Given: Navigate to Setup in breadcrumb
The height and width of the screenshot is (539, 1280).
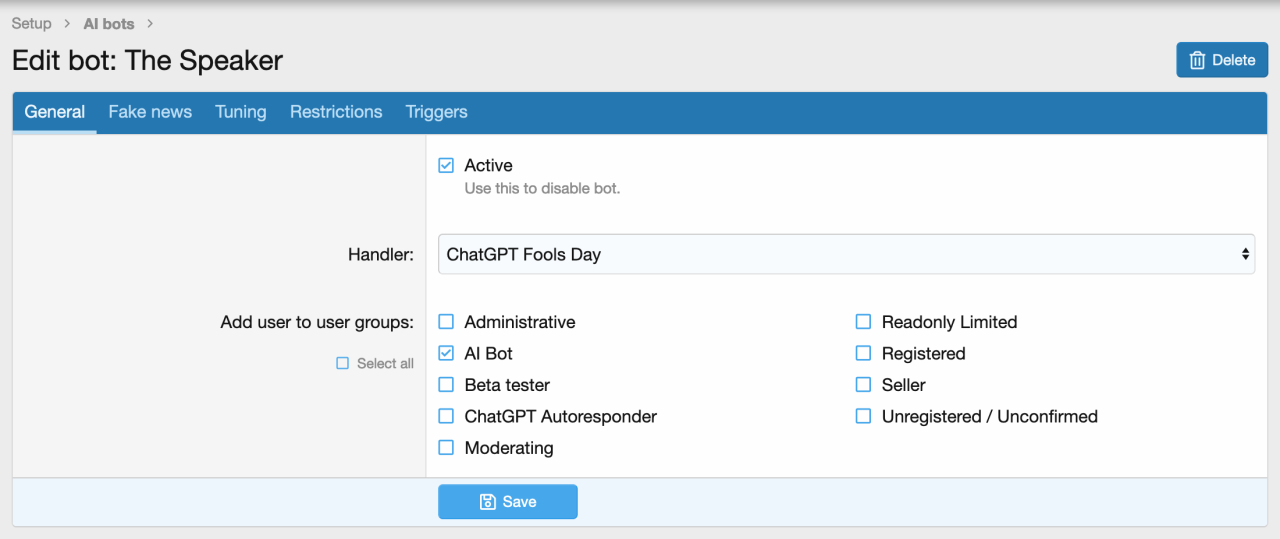Looking at the screenshot, I should point(32,23).
